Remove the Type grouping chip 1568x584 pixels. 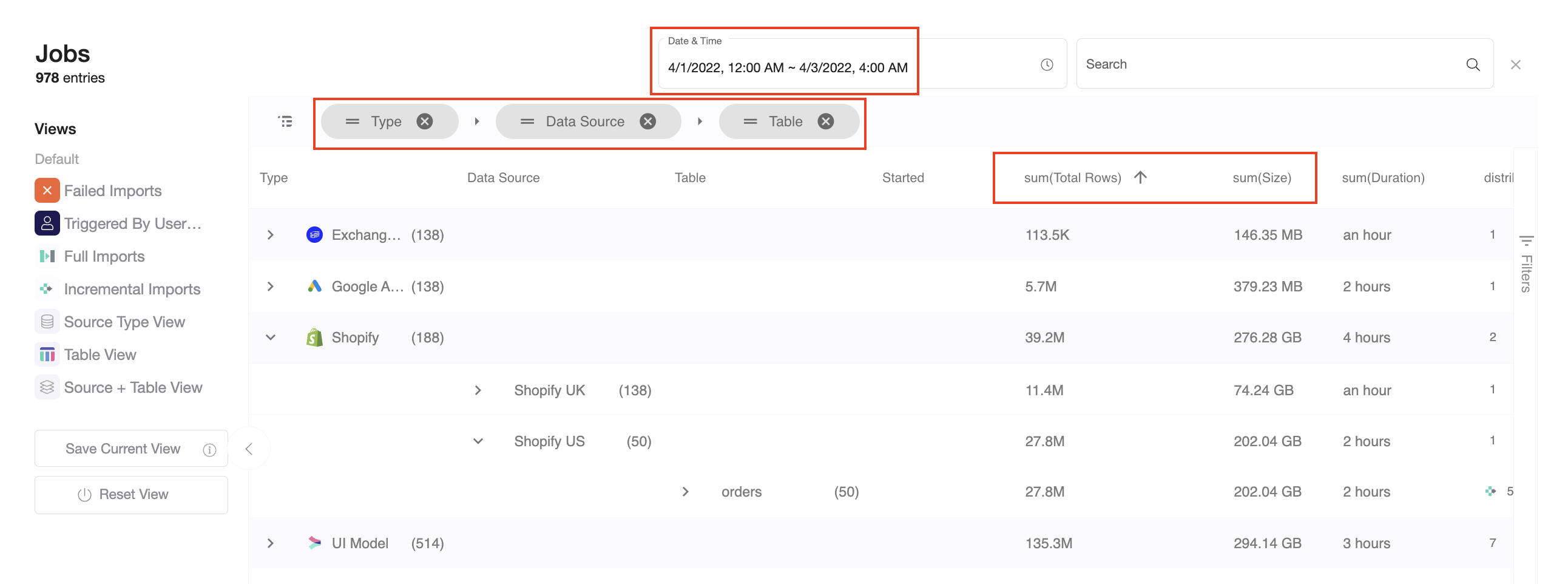tap(425, 121)
